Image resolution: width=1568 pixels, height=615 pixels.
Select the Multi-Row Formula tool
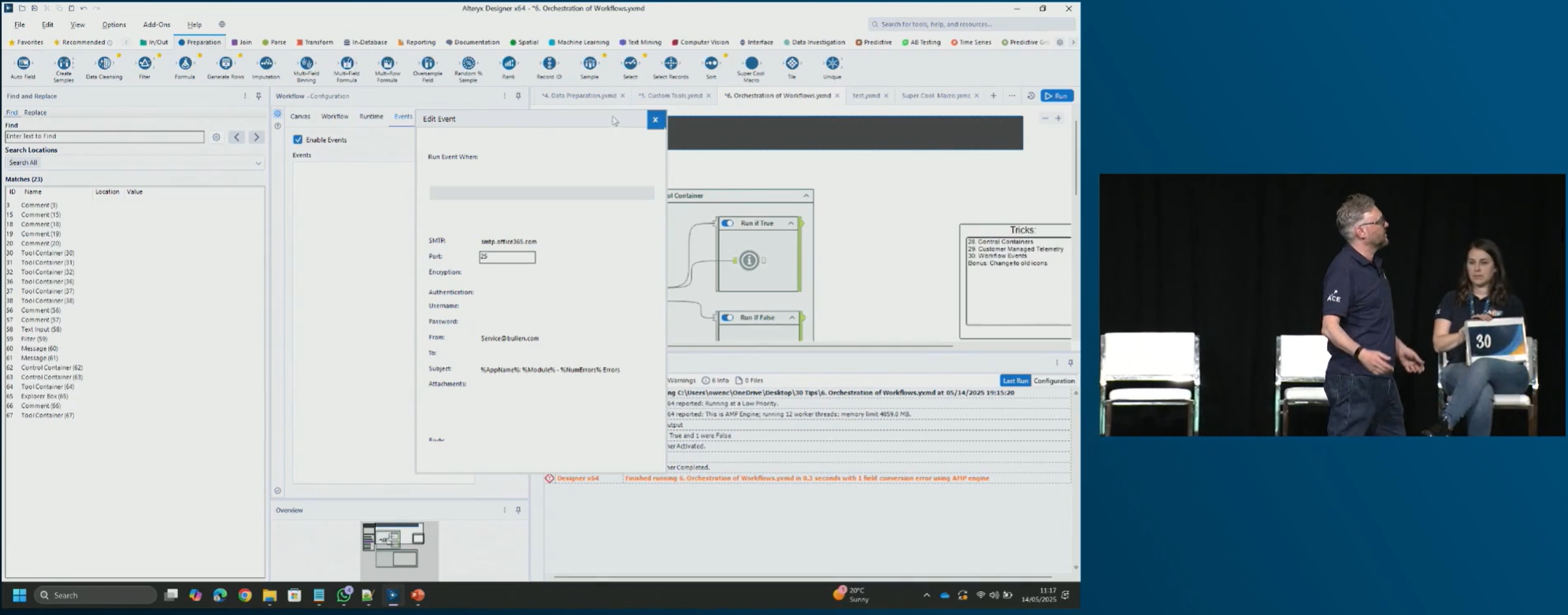[387, 69]
